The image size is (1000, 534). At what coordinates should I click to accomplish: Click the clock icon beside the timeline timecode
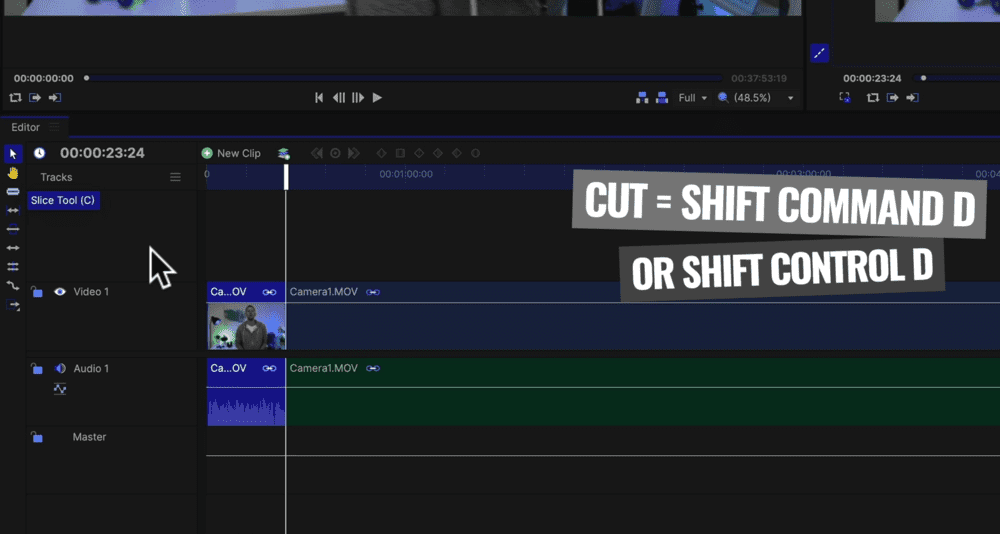coord(40,153)
